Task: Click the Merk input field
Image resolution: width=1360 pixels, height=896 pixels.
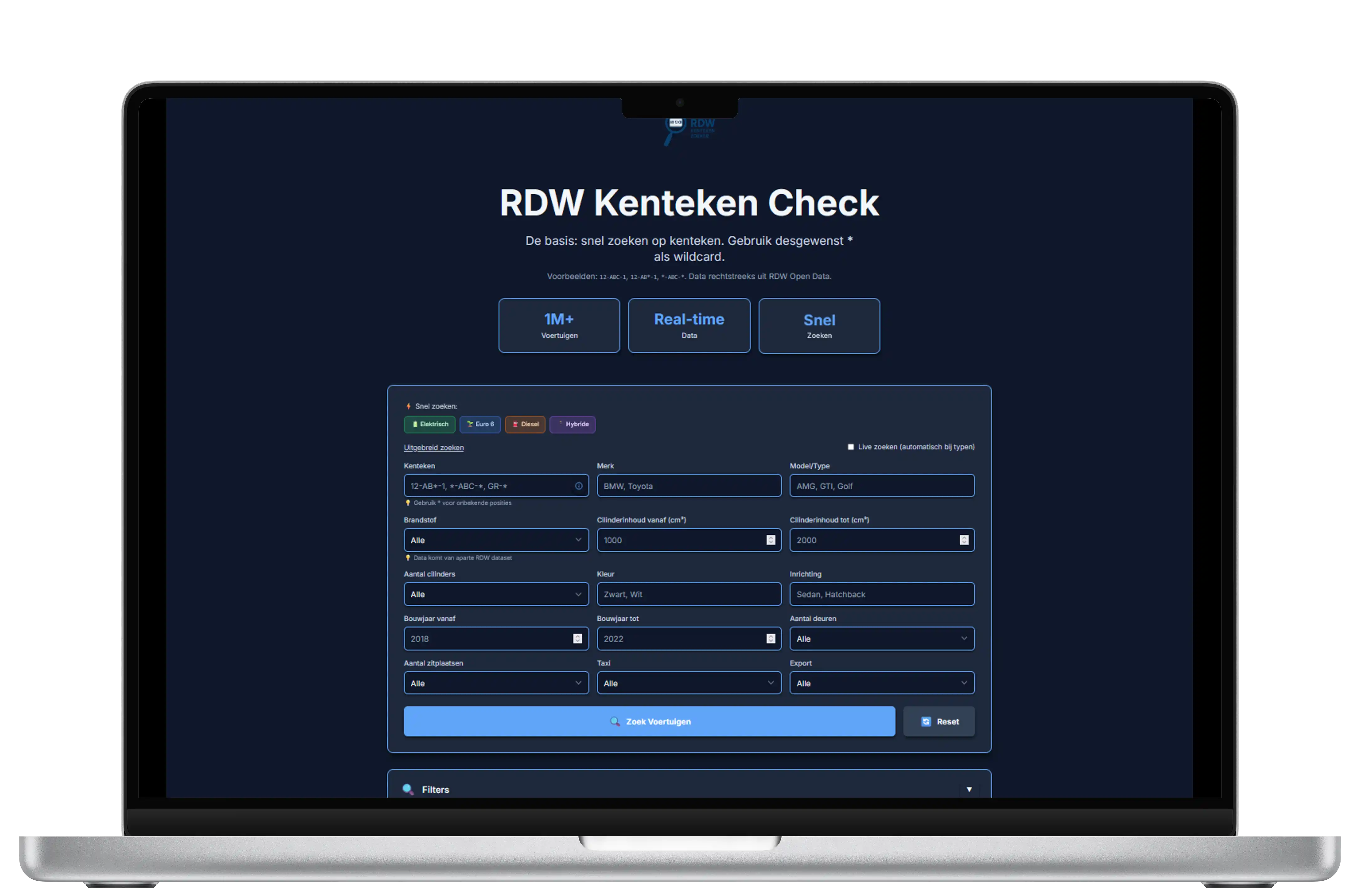Action: click(688, 486)
